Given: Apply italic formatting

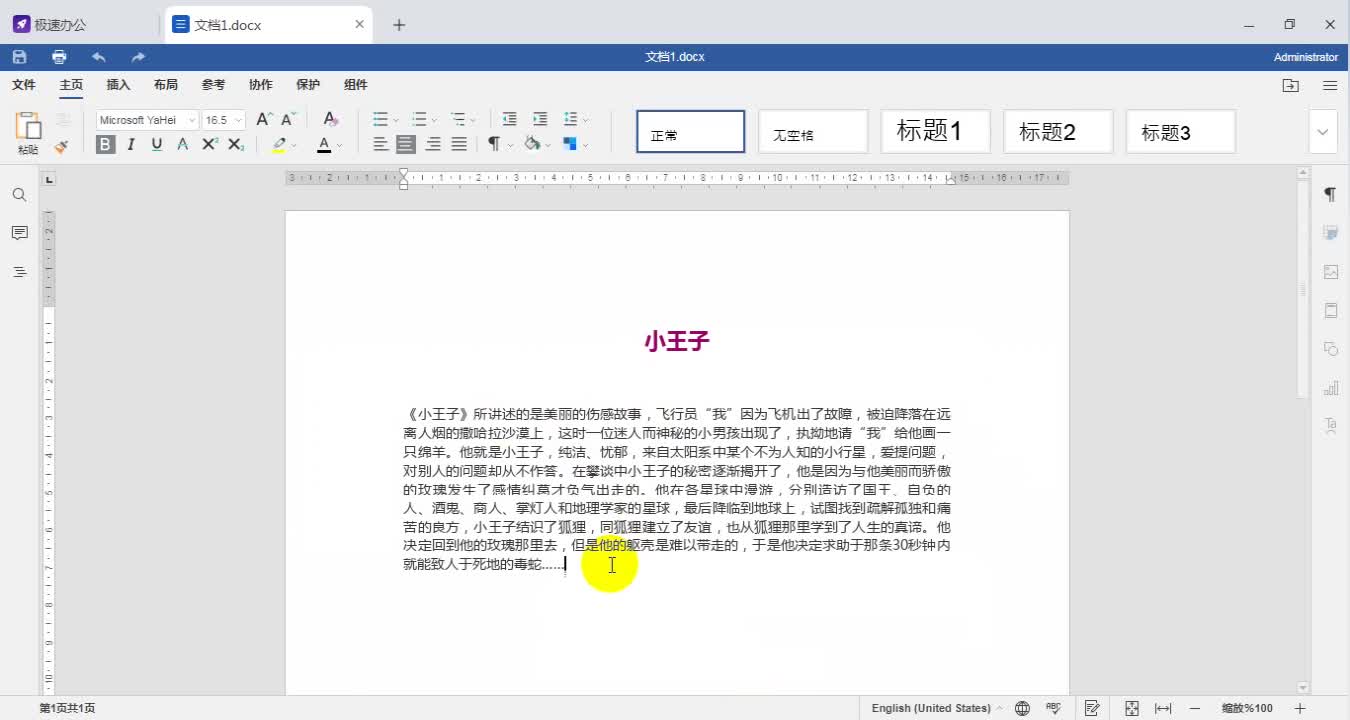Looking at the screenshot, I should coord(131,144).
